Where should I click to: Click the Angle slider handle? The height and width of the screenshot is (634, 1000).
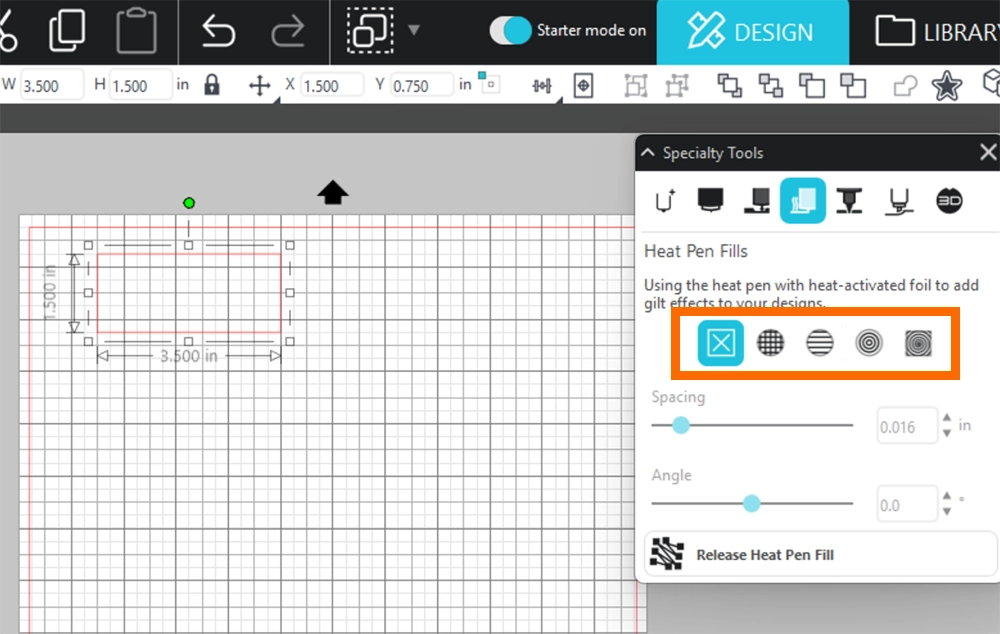click(x=751, y=504)
